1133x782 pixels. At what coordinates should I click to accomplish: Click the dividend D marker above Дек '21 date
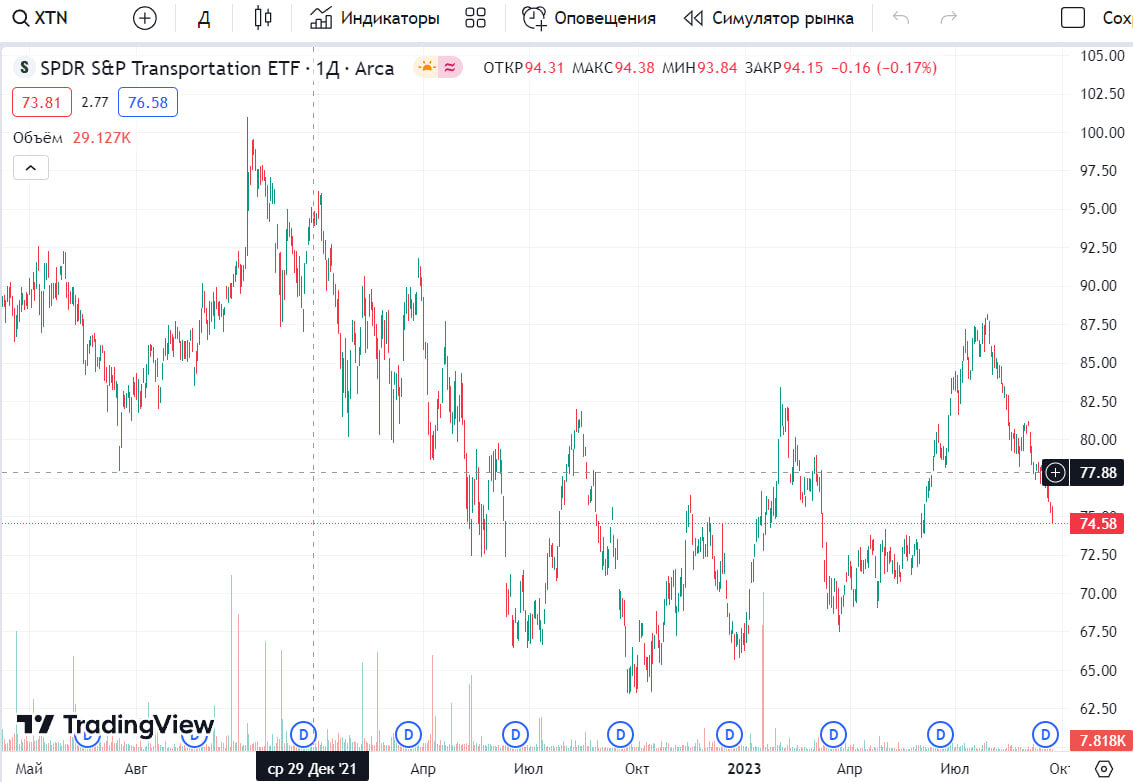[303, 735]
